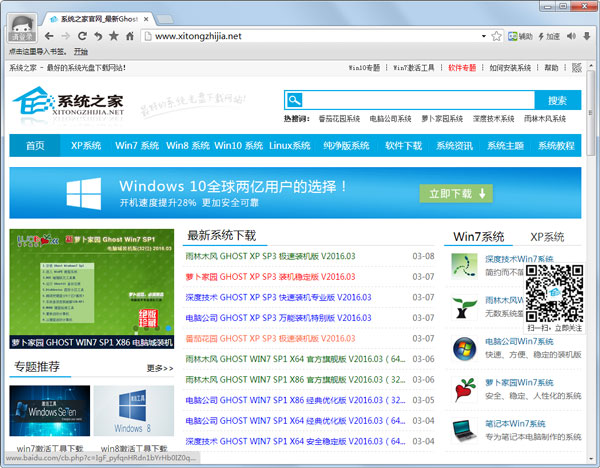Click the Win10专题 top link

click(x=364, y=68)
